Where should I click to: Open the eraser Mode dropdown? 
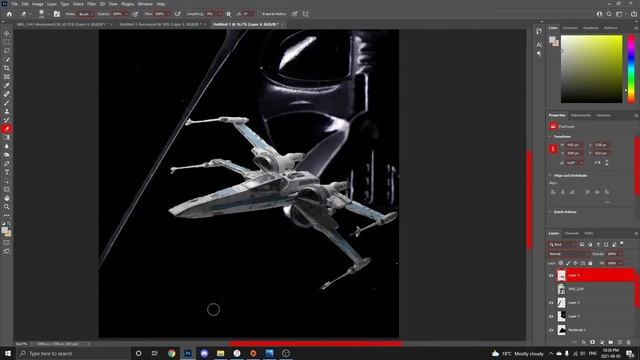pos(85,14)
